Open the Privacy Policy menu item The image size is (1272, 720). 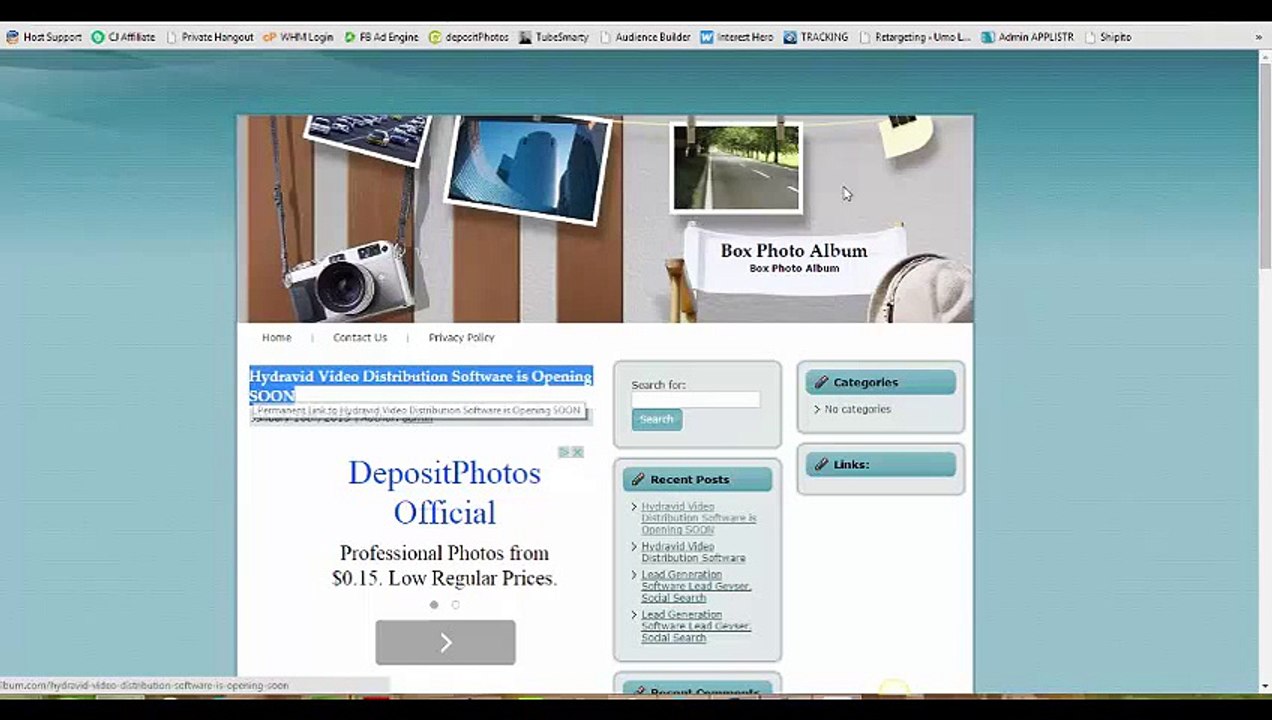tap(461, 338)
